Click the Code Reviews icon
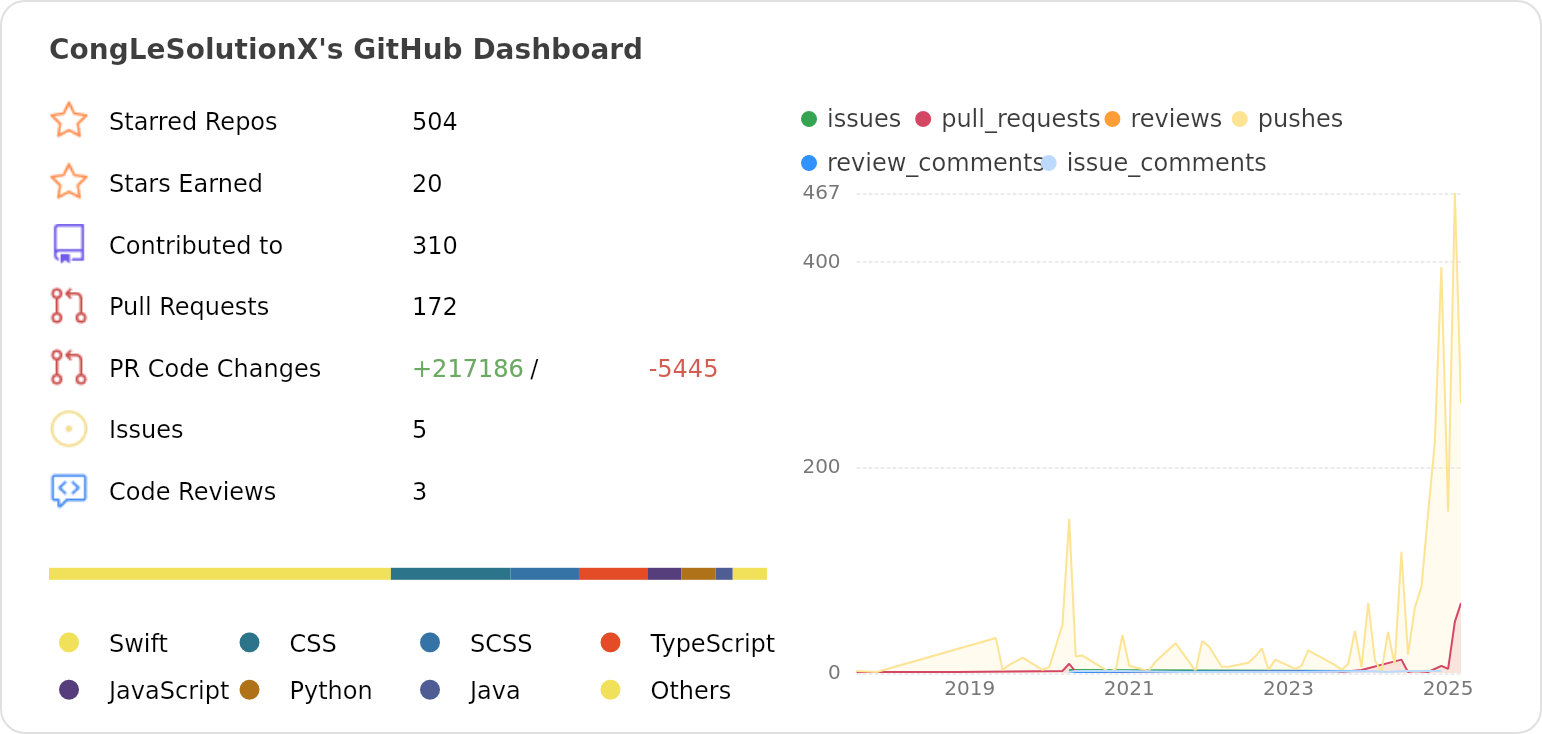Screen dimensions: 1542x734 (x=69, y=491)
